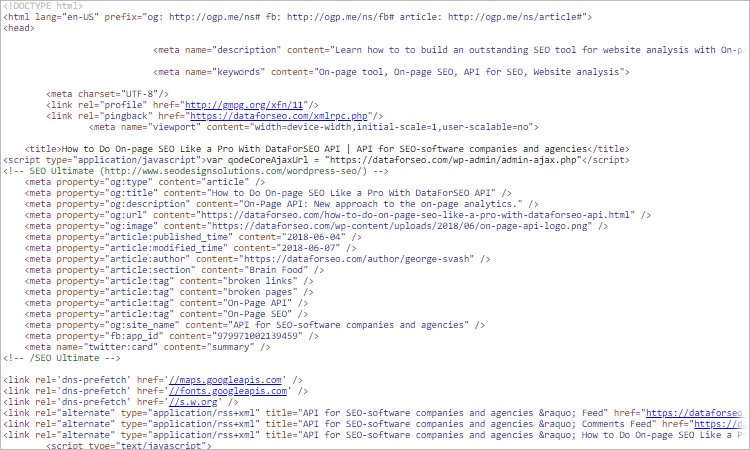The image size is (750, 450).
Task: Click the article:author meta line
Action: click(257, 259)
